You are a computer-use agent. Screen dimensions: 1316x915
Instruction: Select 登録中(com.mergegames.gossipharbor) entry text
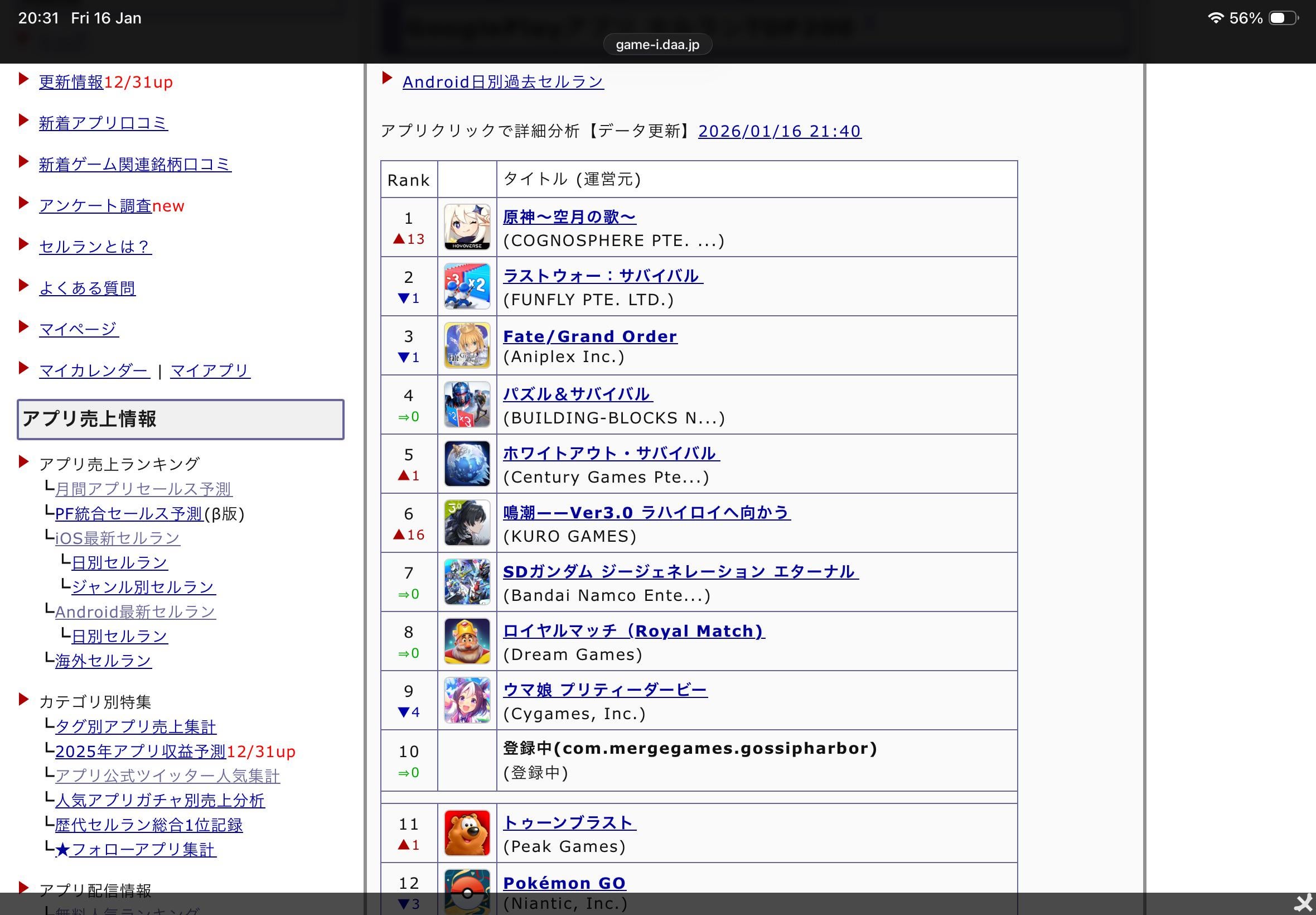690,748
